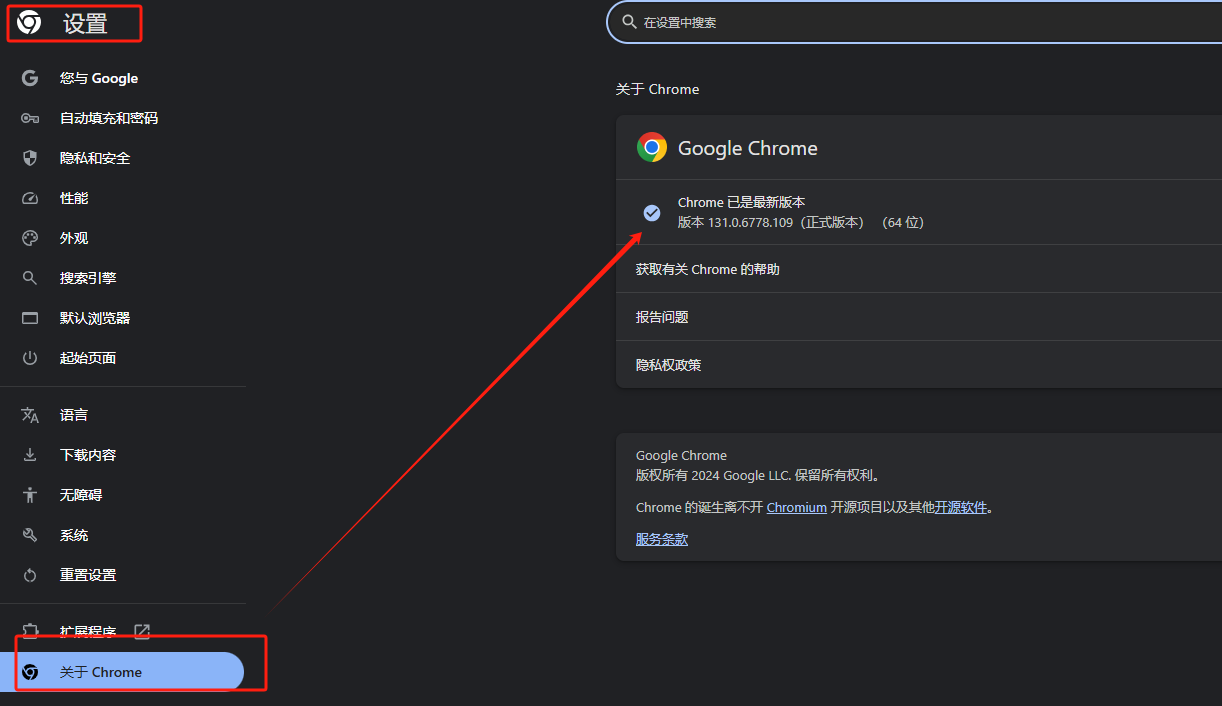Click the text Chrome 已是最新版本
This screenshot has width=1222, height=706.
(741, 202)
